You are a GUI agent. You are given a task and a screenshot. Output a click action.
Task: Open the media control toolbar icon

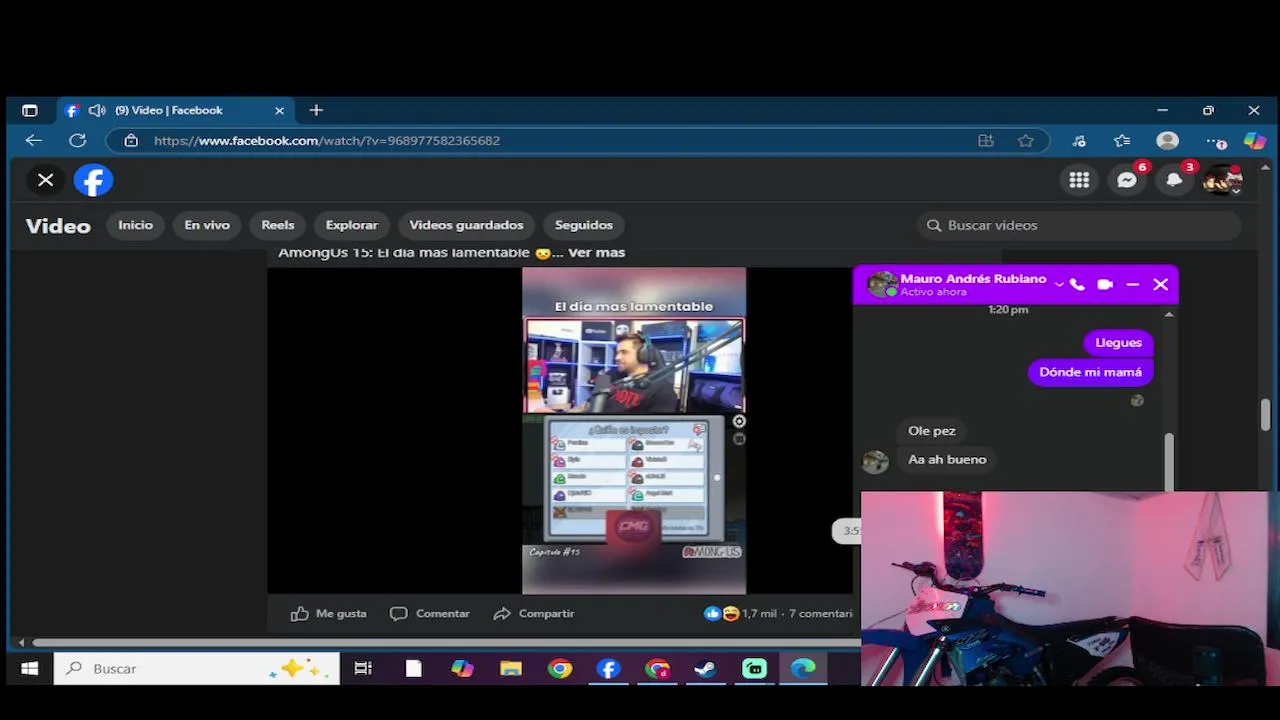point(1079,141)
